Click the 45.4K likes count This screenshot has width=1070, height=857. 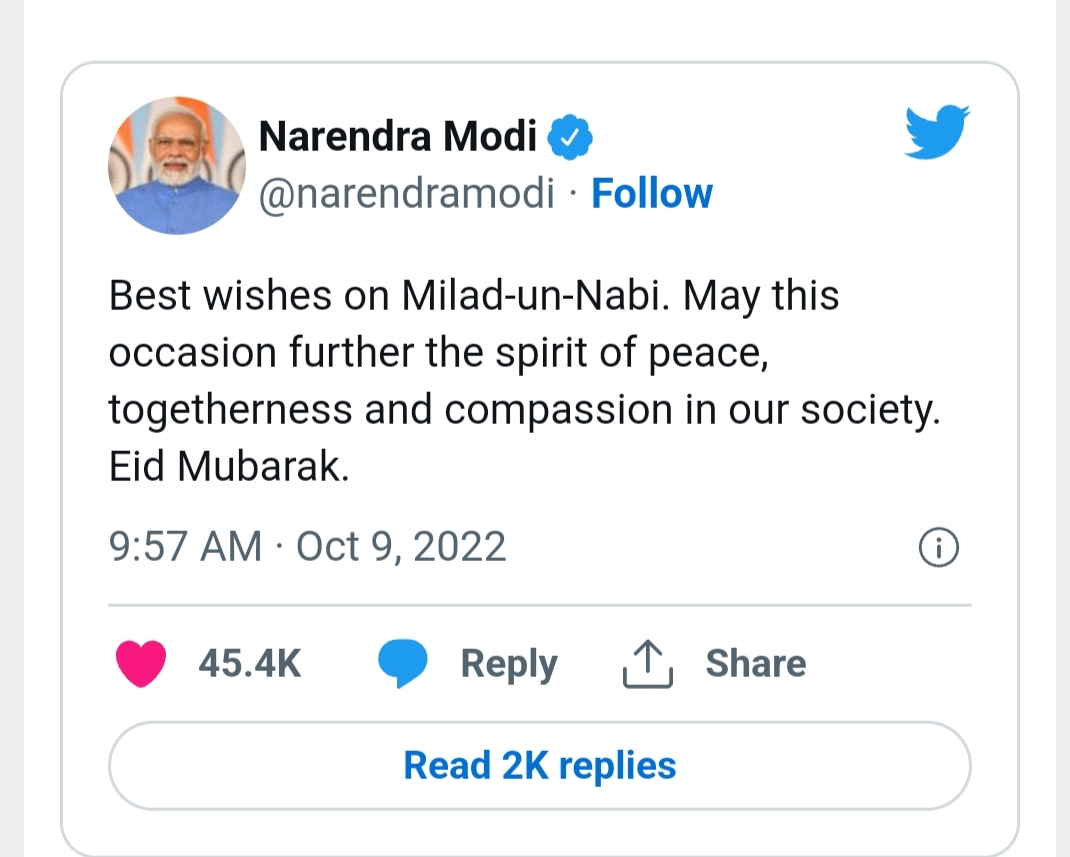tap(249, 665)
